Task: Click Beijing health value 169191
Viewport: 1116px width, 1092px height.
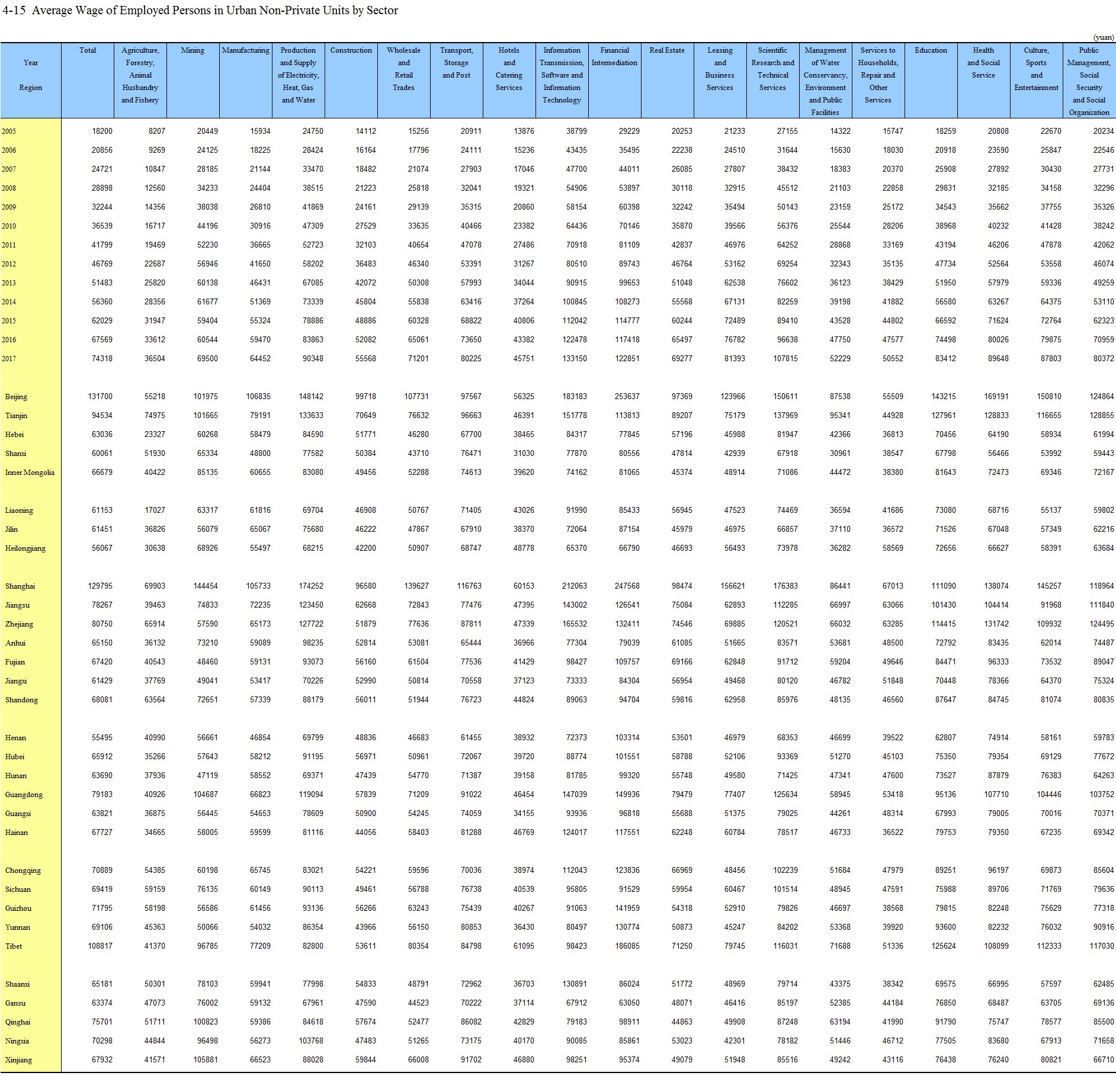Action: tap(996, 397)
